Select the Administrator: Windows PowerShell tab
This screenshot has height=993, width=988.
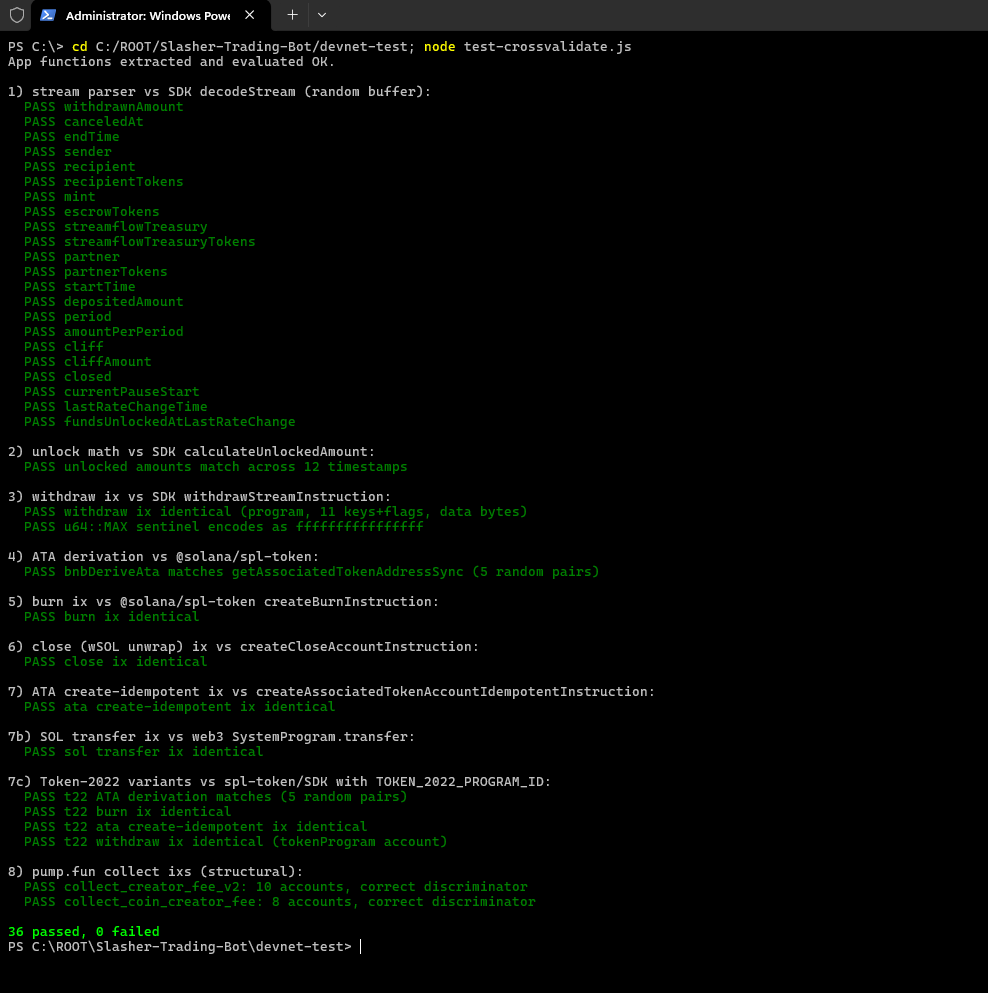pyautogui.click(x=151, y=15)
